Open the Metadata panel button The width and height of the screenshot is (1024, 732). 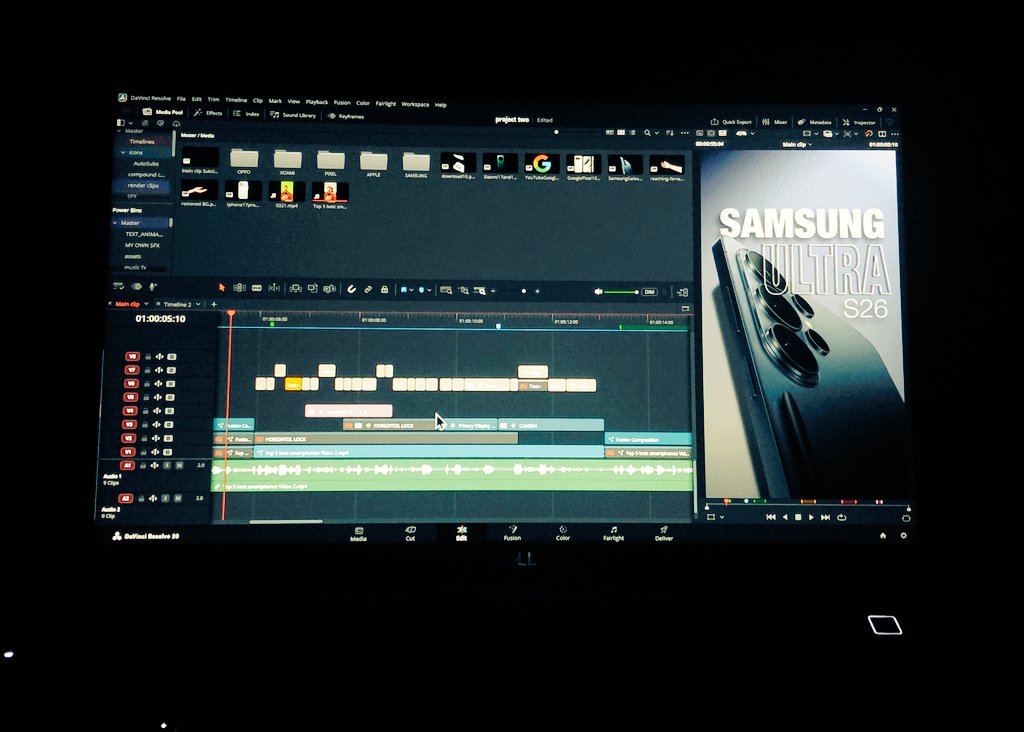[814, 122]
